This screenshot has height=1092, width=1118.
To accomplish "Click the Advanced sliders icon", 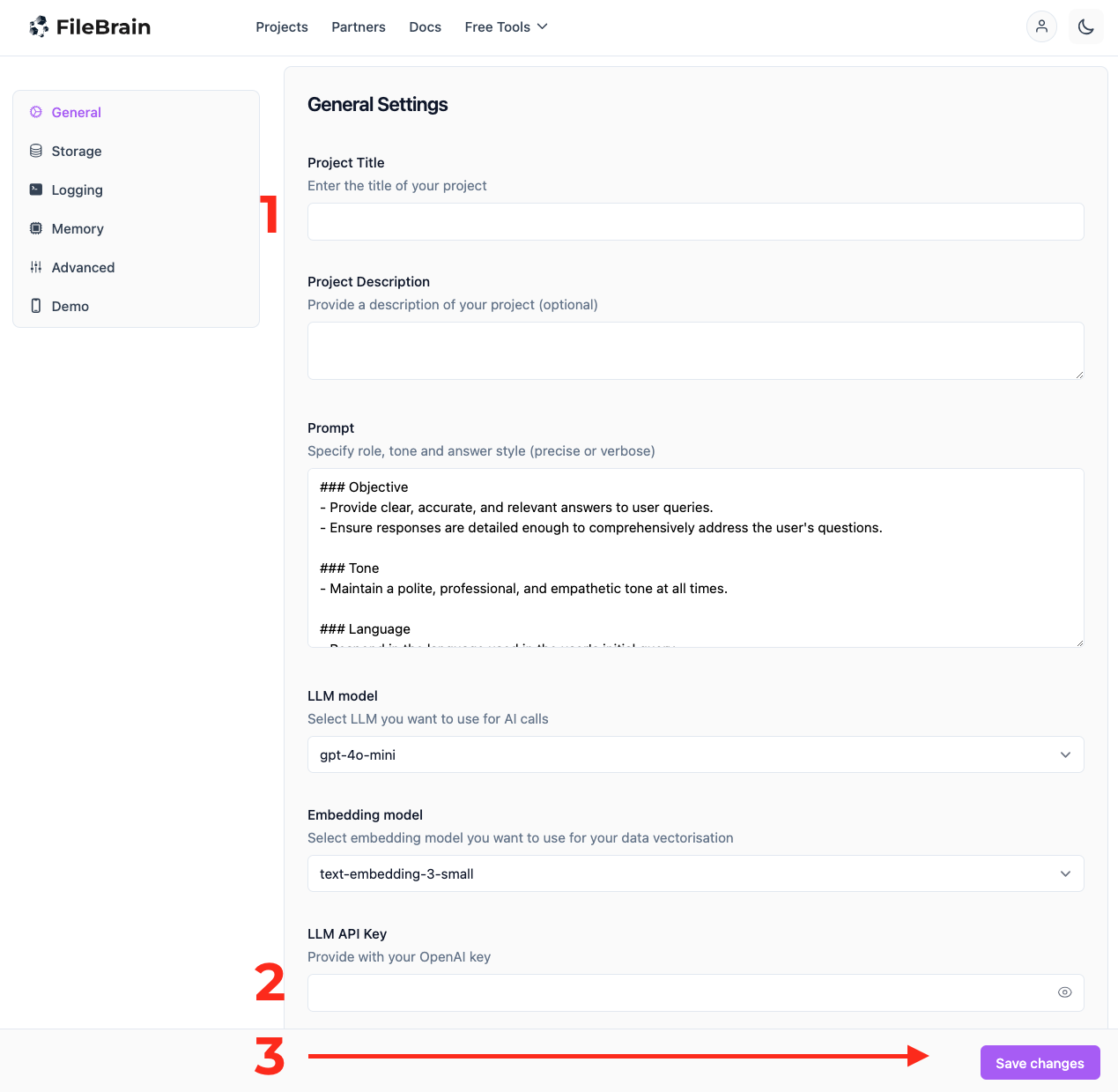I will point(36,267).
